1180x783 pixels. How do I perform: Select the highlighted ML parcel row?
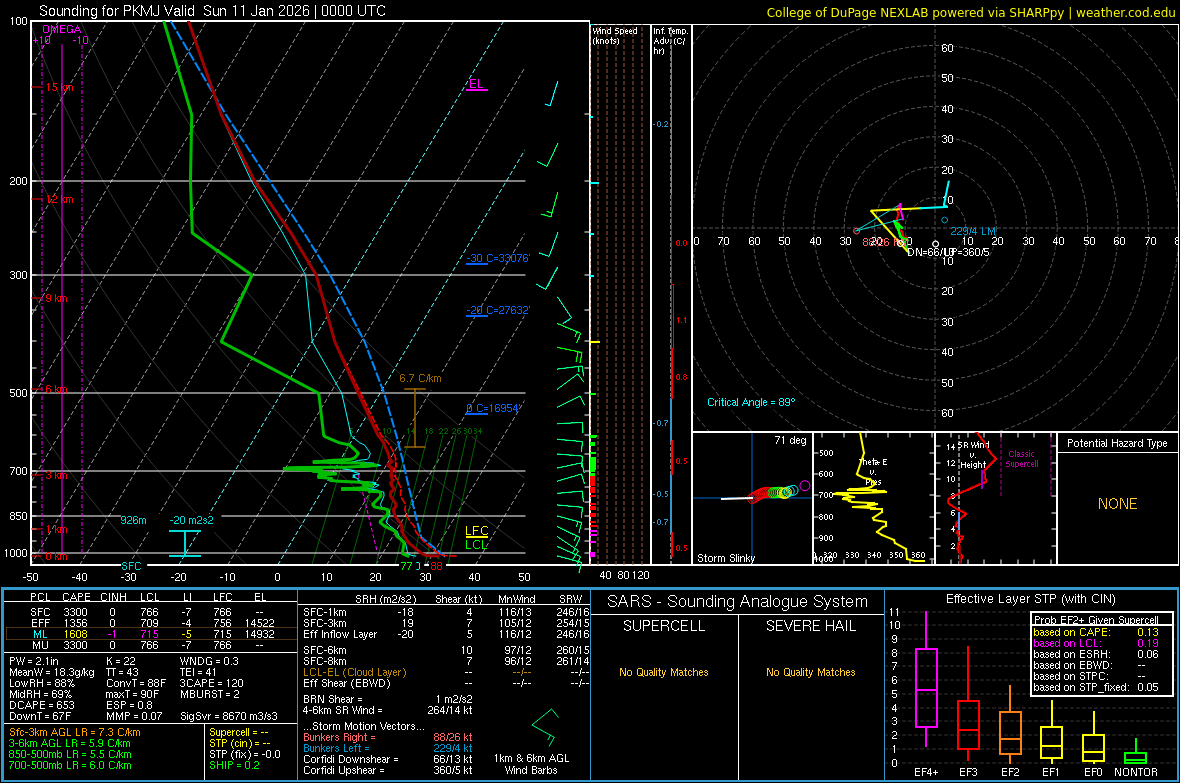151,634
